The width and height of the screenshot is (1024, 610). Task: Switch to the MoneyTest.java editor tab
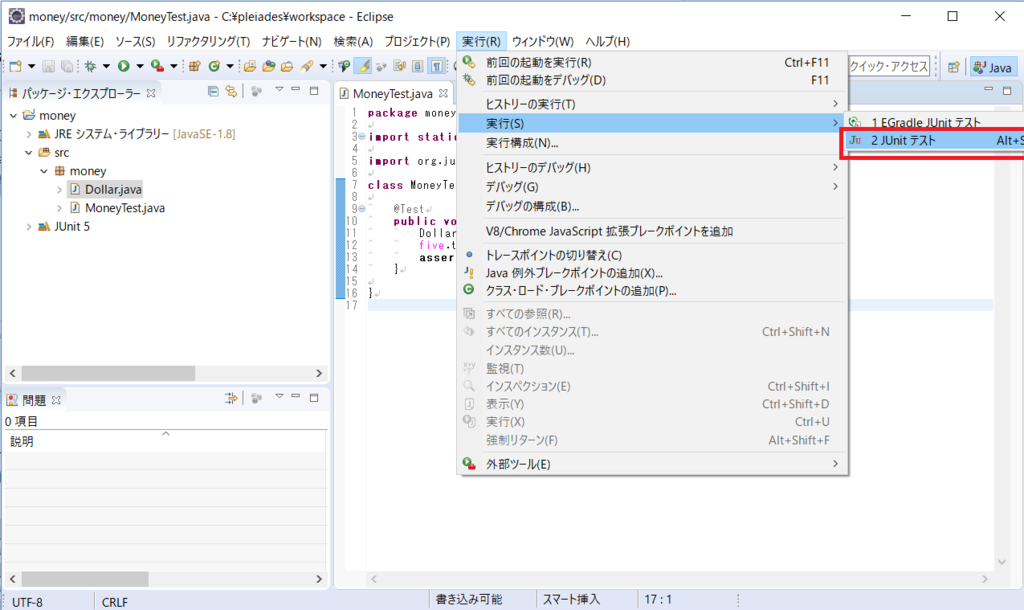pos(392,93)
